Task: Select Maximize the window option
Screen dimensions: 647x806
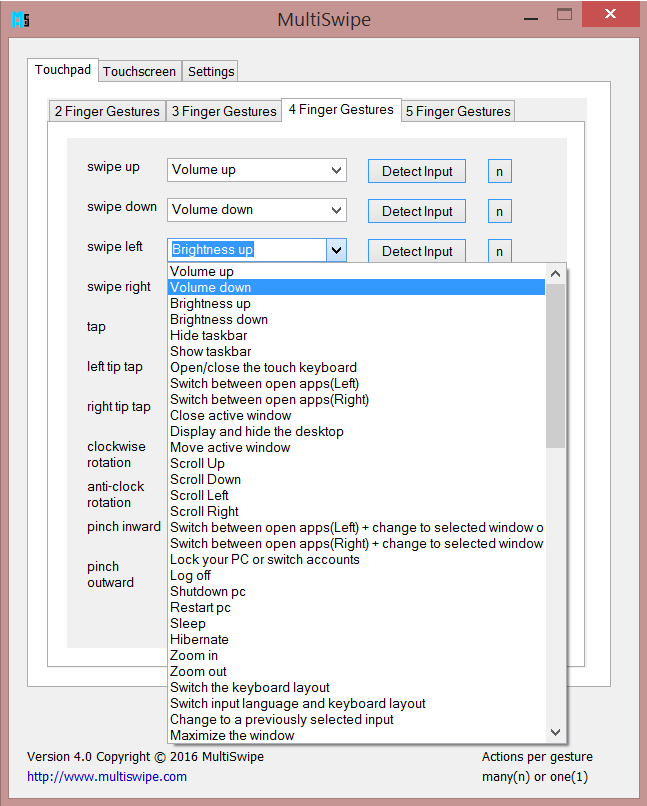Action: [x=232, y=736]
